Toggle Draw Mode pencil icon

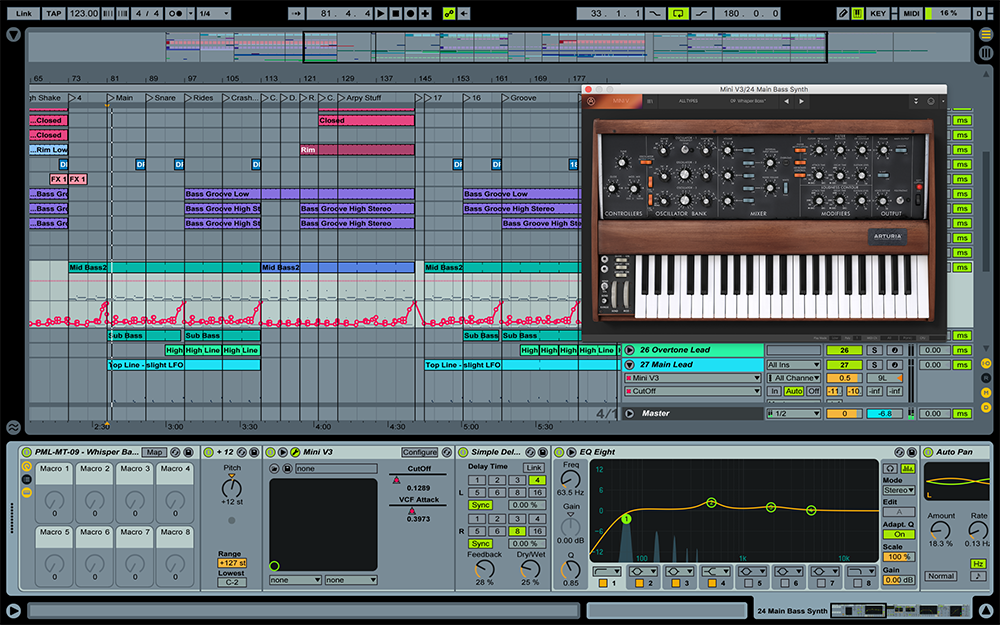[x=843, y=13]
